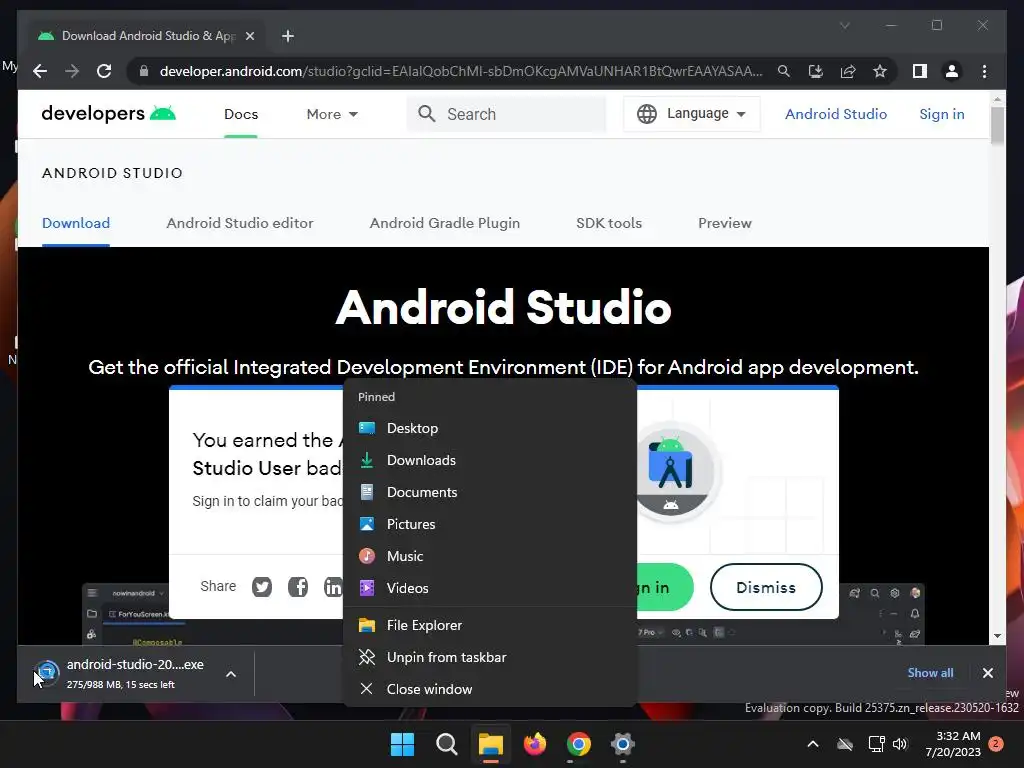Screen dimensions: 1024x768
Task: Dismiss the badge dialog
Action: coord(766,587)
